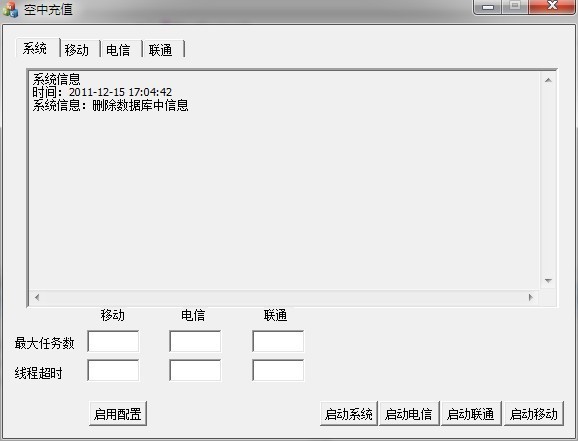Click the log scrollbar up arrow
578x441 pixels.
pos(548,80)
